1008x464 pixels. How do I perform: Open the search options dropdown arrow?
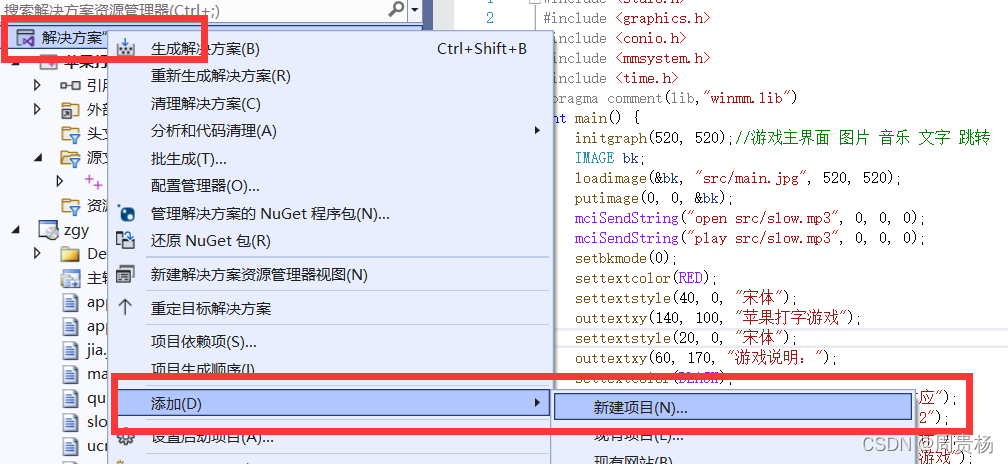point(415,10)
